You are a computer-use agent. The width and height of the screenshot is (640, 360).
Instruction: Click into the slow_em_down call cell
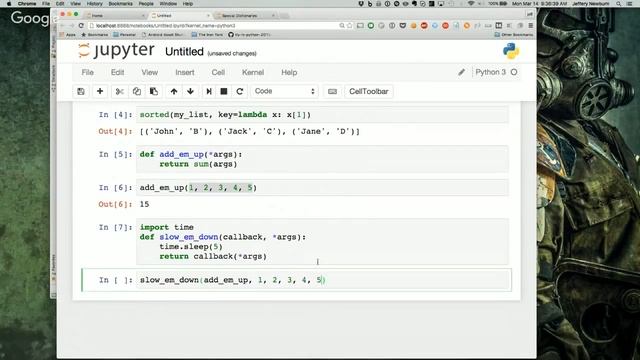tap(322, 280)
